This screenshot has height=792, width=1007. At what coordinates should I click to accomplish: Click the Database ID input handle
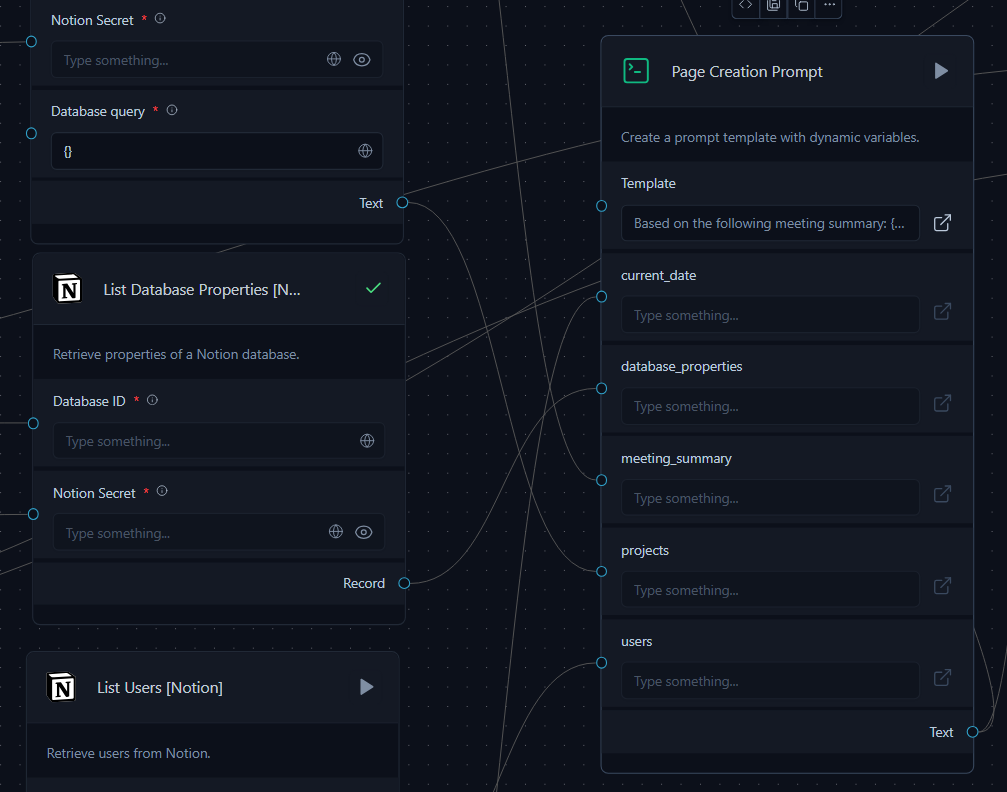(x=33, y=423)
